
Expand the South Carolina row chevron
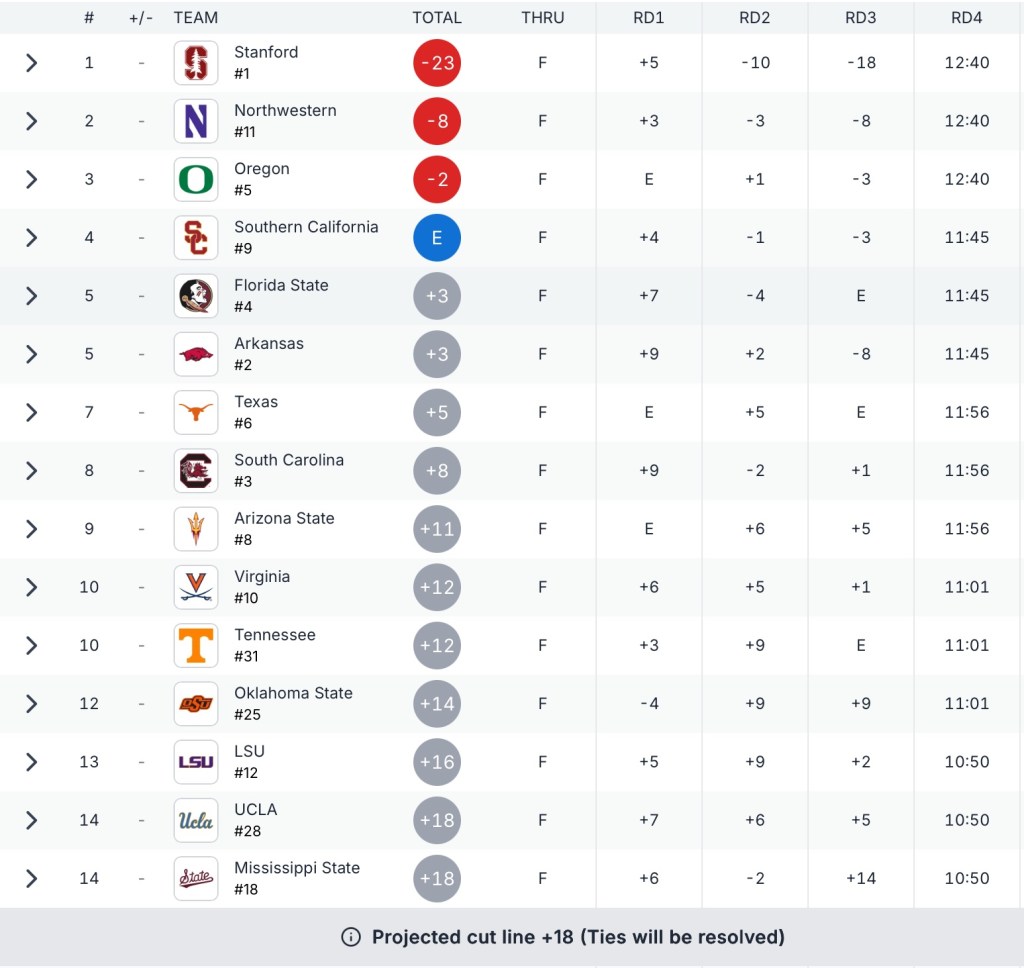point(31,470)
